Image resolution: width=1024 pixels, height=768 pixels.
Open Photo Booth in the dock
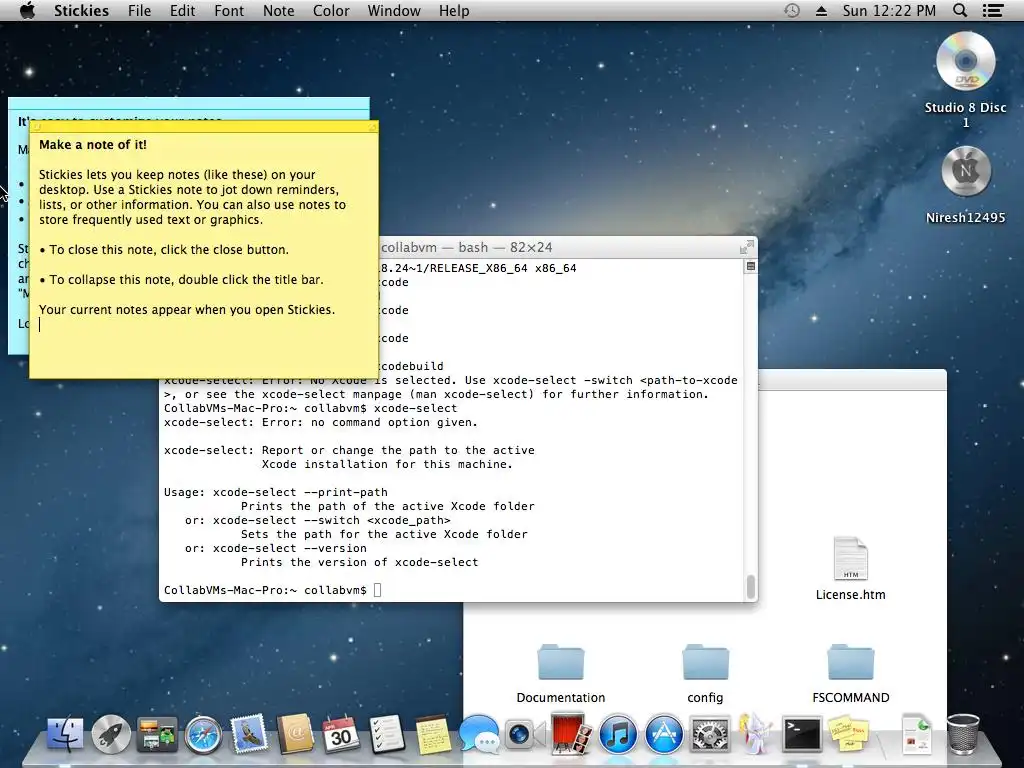571,733
